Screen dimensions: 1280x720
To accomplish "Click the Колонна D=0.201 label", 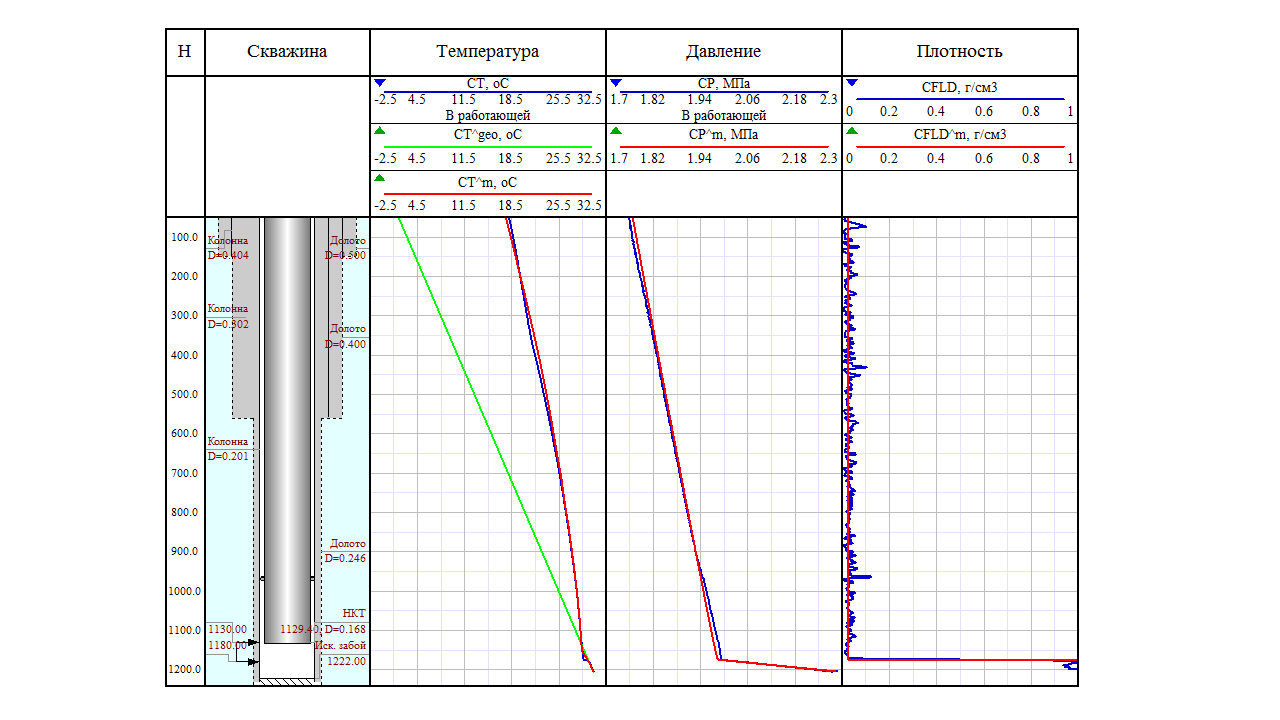I will pyautogui.click(x=228, y=448).
